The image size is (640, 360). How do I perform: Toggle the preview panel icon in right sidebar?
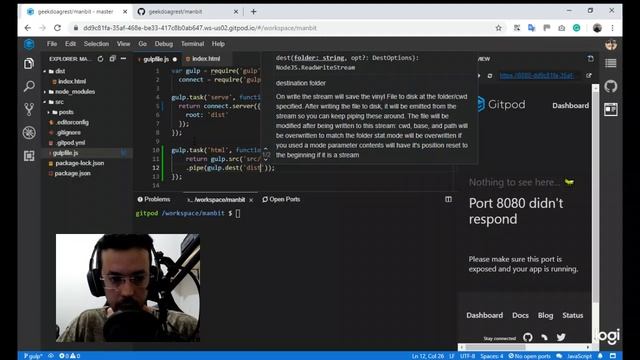611,109
